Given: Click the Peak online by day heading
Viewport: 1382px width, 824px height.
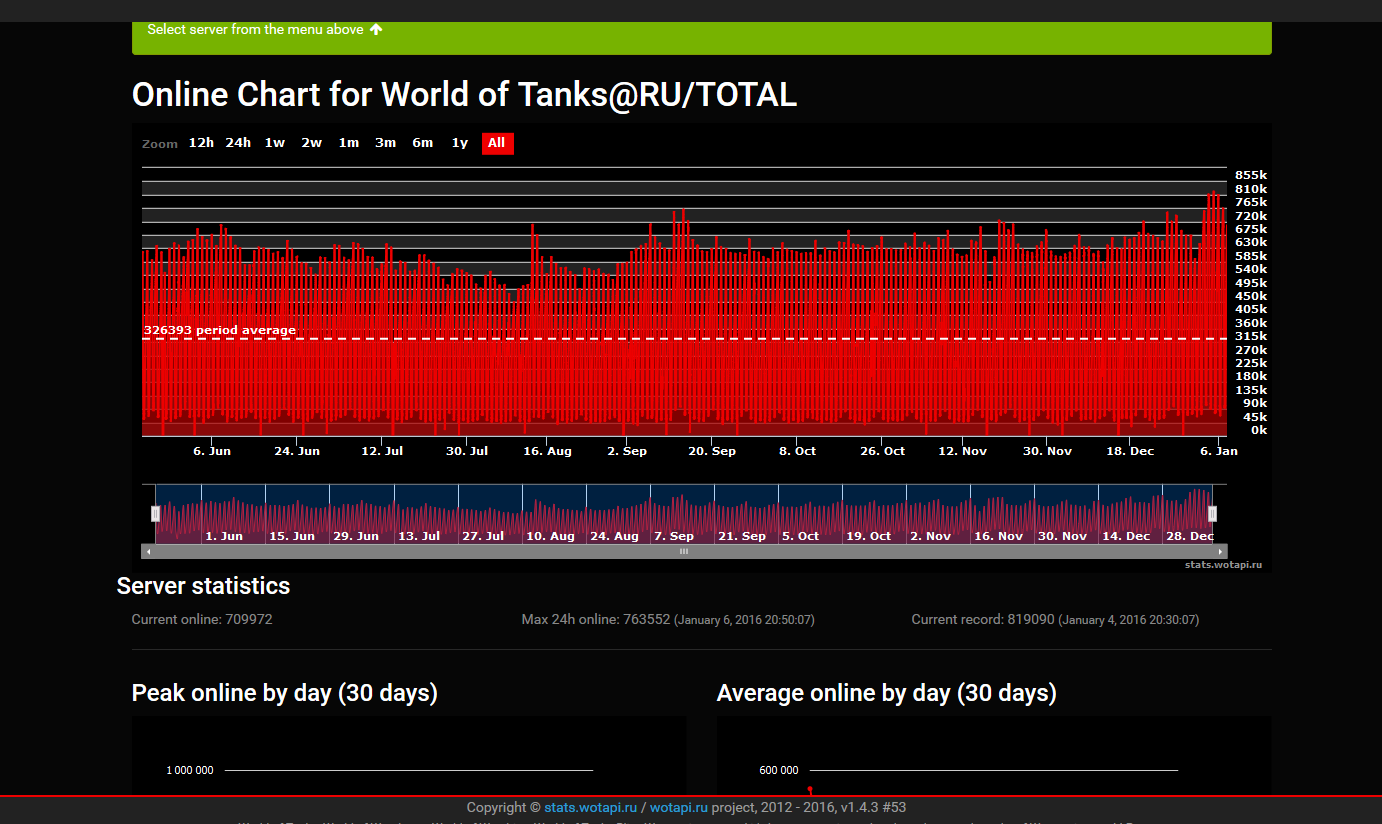Looking at the screenshot, I should pos(285,693).
